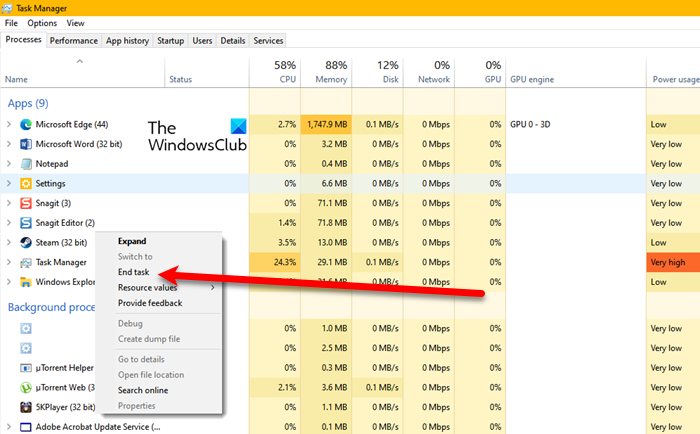Switch to the Performance tab
Image resolution: width=700 pixels, height=434 pixels.
point(74,41)
